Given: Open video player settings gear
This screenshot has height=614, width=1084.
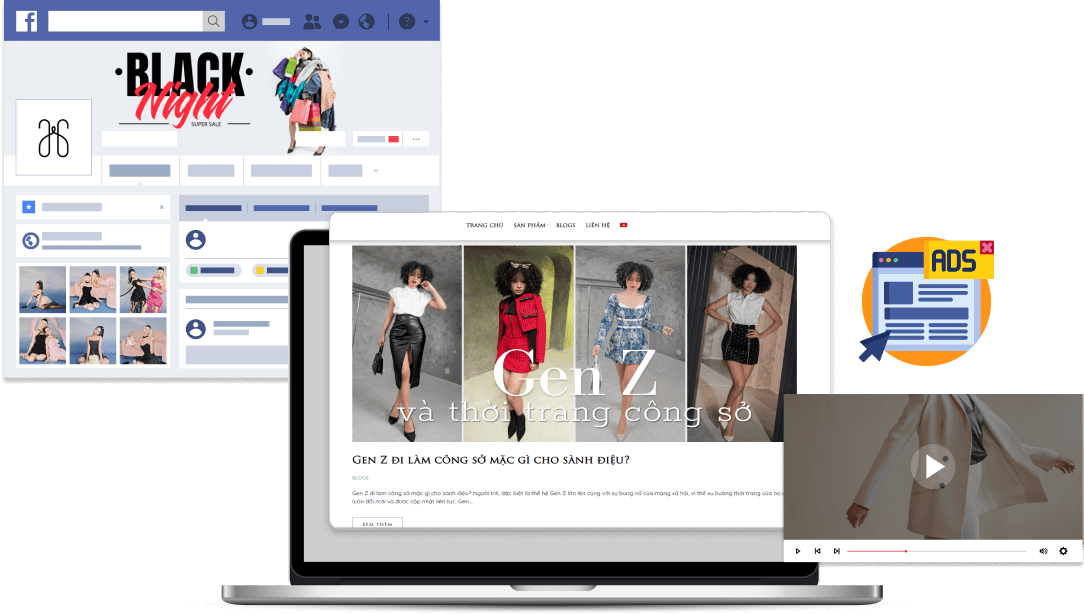Looking at the screenshot, I should pyautogui.click(x=1063, y=551).
